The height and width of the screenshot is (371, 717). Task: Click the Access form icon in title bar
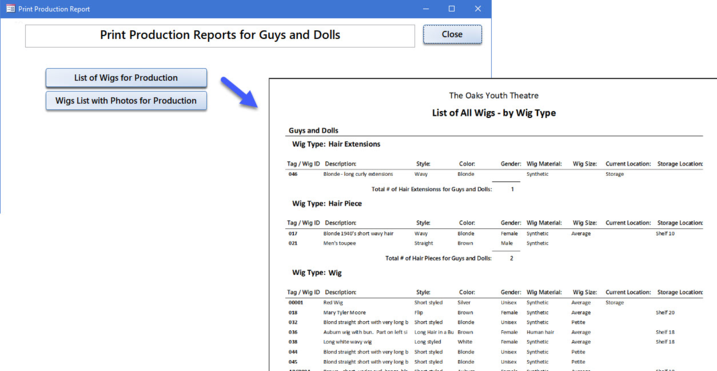point(10,9)
